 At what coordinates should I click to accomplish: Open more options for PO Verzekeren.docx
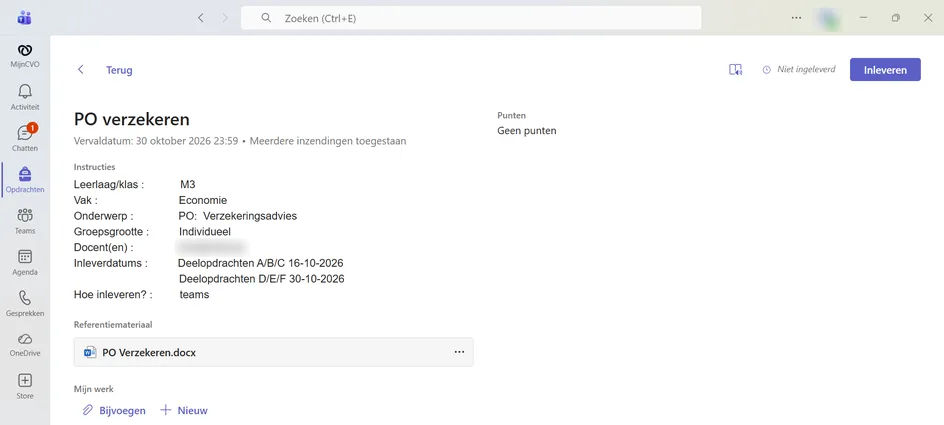[x=459, y=352]
